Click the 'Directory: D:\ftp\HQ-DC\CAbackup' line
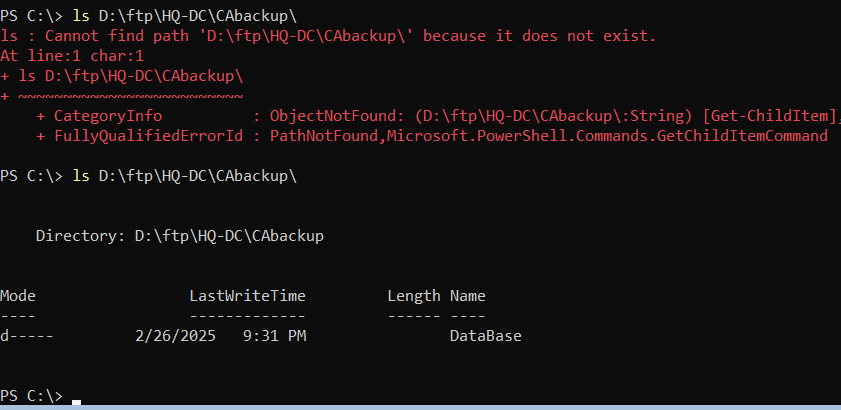The image size is (841, 410). (x=180, y=236)
